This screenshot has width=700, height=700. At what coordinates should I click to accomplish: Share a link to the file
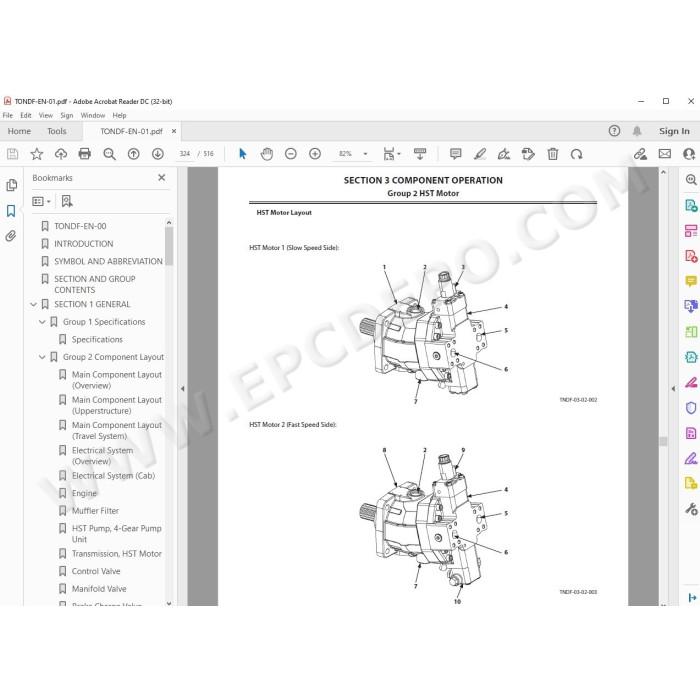pos(640,154)
